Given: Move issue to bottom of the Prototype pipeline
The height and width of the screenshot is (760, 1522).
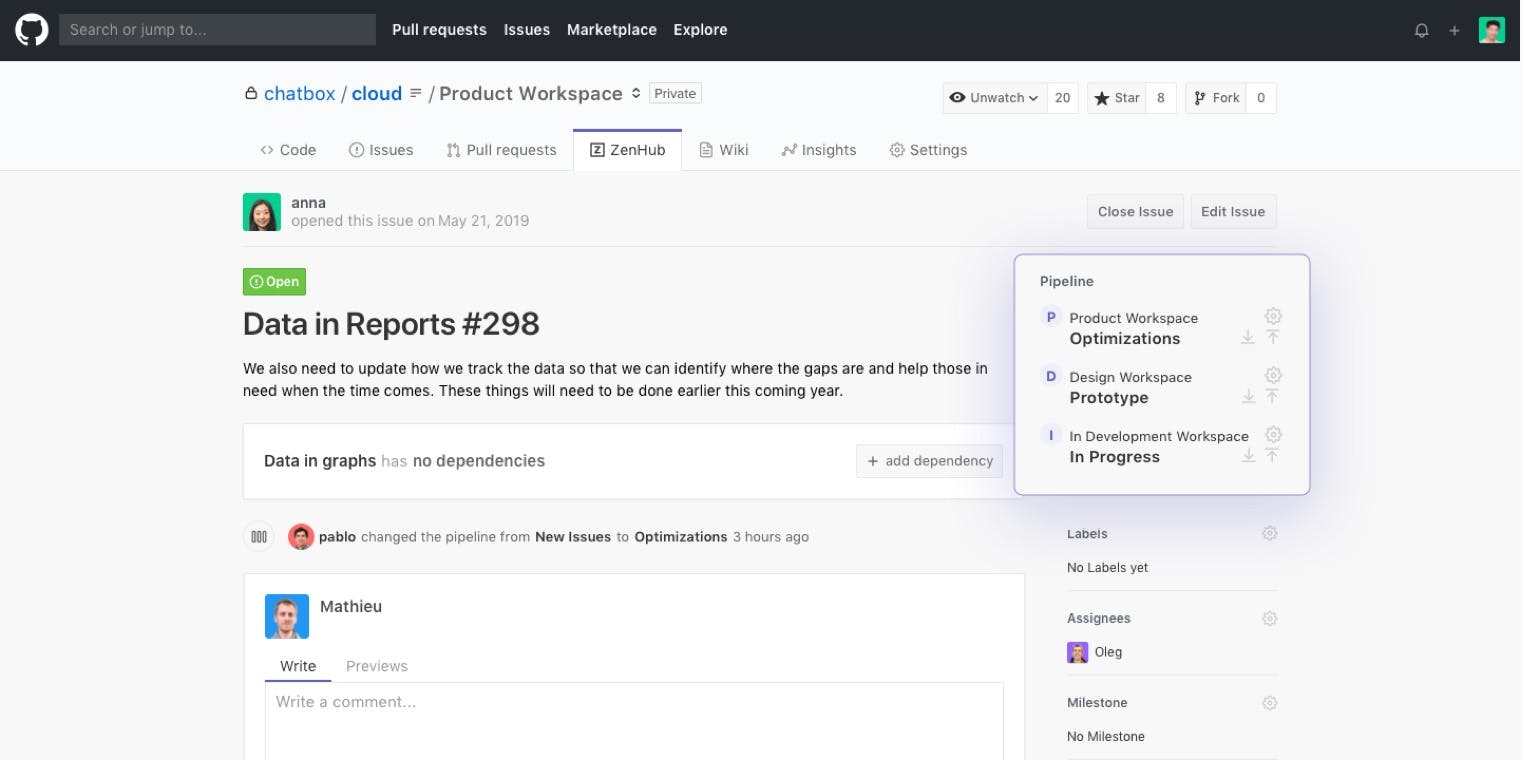Looking at the screenshot, I should pos(1248,397).
